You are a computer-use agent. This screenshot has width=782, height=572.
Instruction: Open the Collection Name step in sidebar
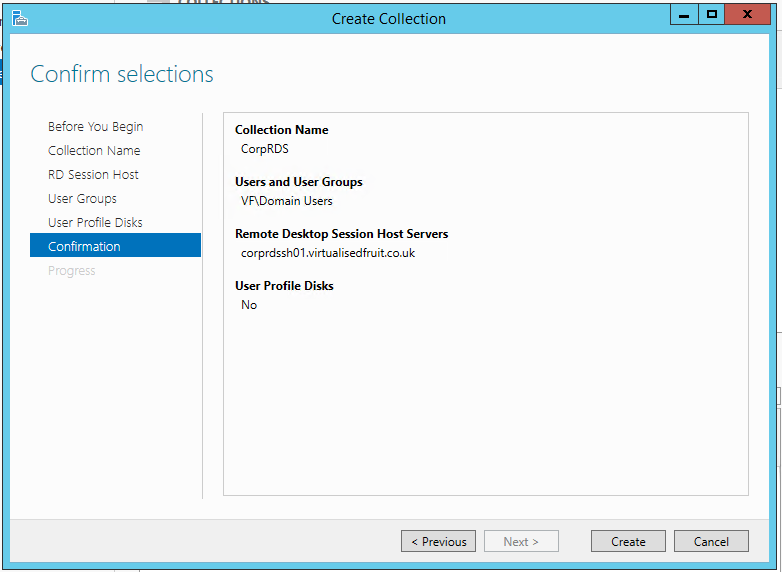94,151
